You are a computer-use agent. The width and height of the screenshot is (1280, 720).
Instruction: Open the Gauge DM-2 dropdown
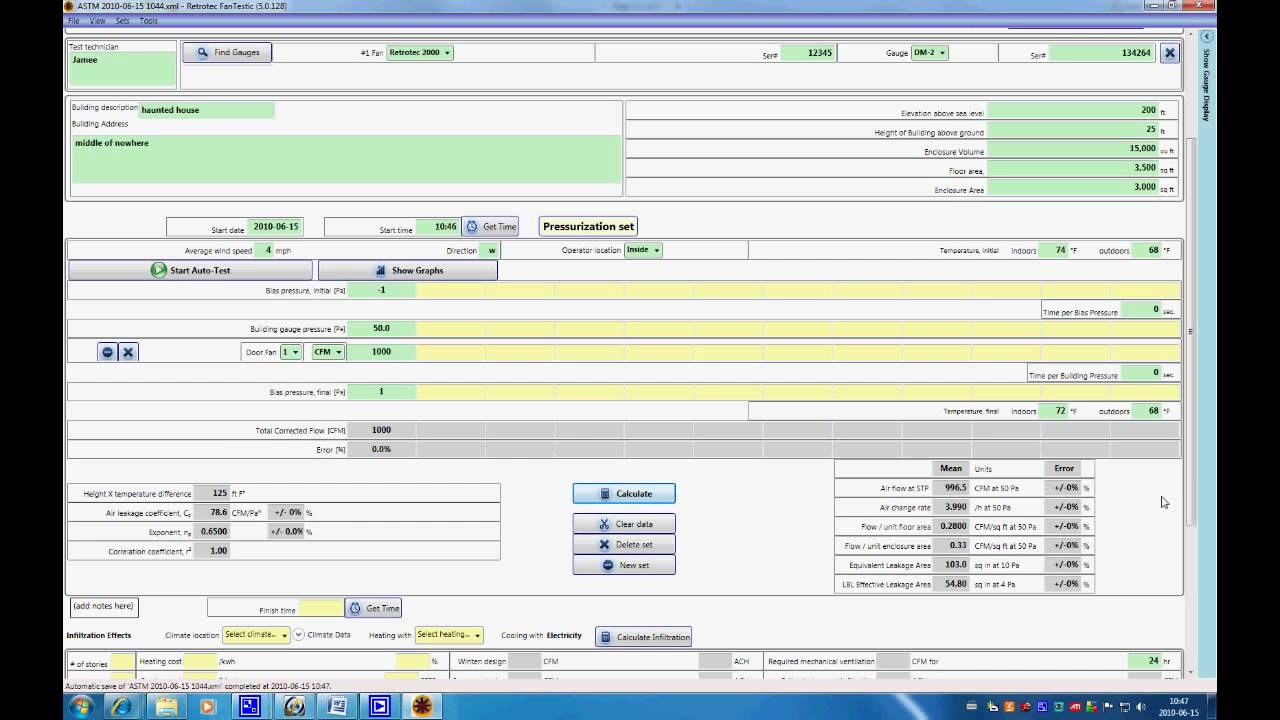point(929,53)
